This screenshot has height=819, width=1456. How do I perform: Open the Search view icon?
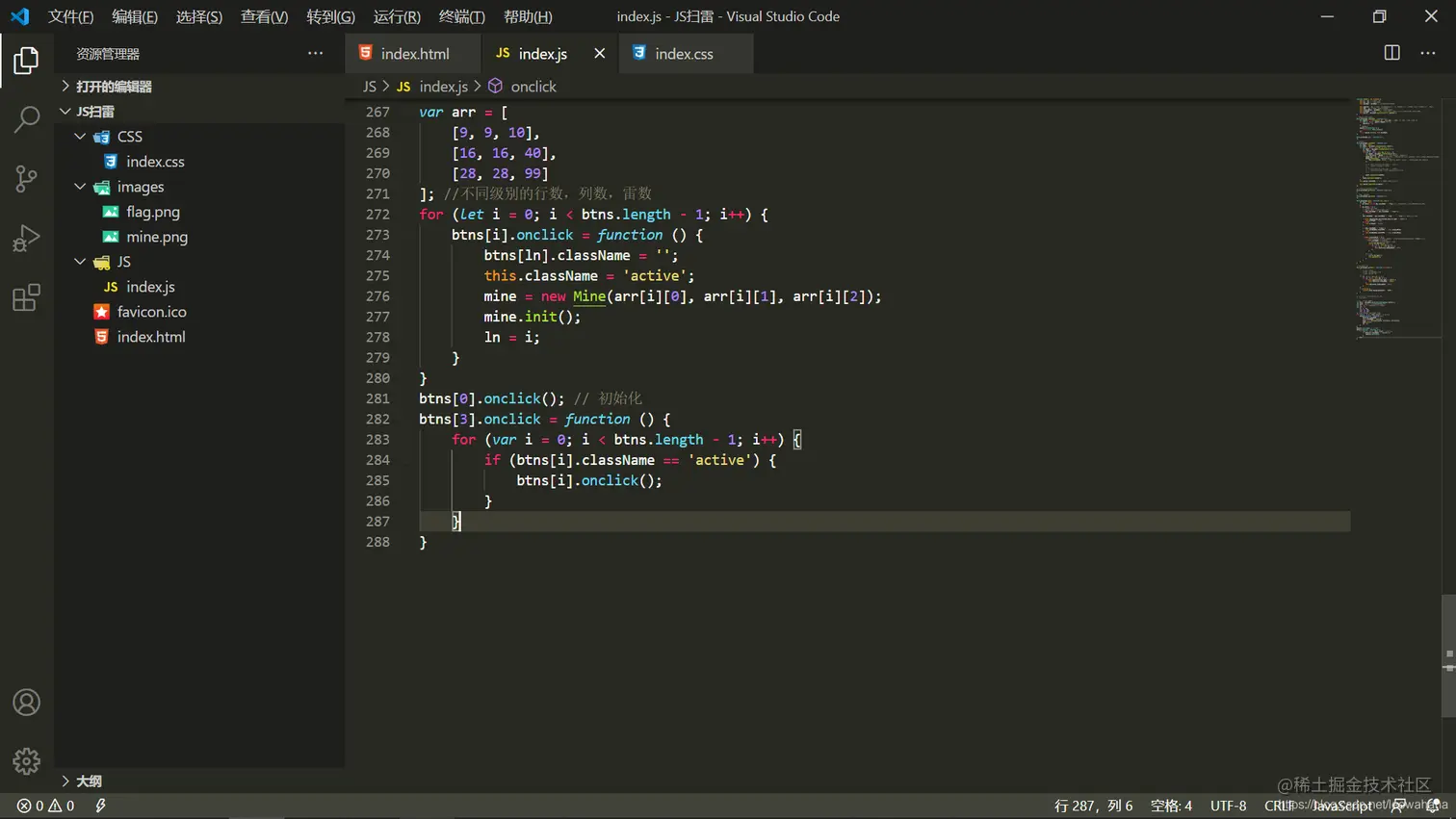pyautogui.click(x=26, y=119)
